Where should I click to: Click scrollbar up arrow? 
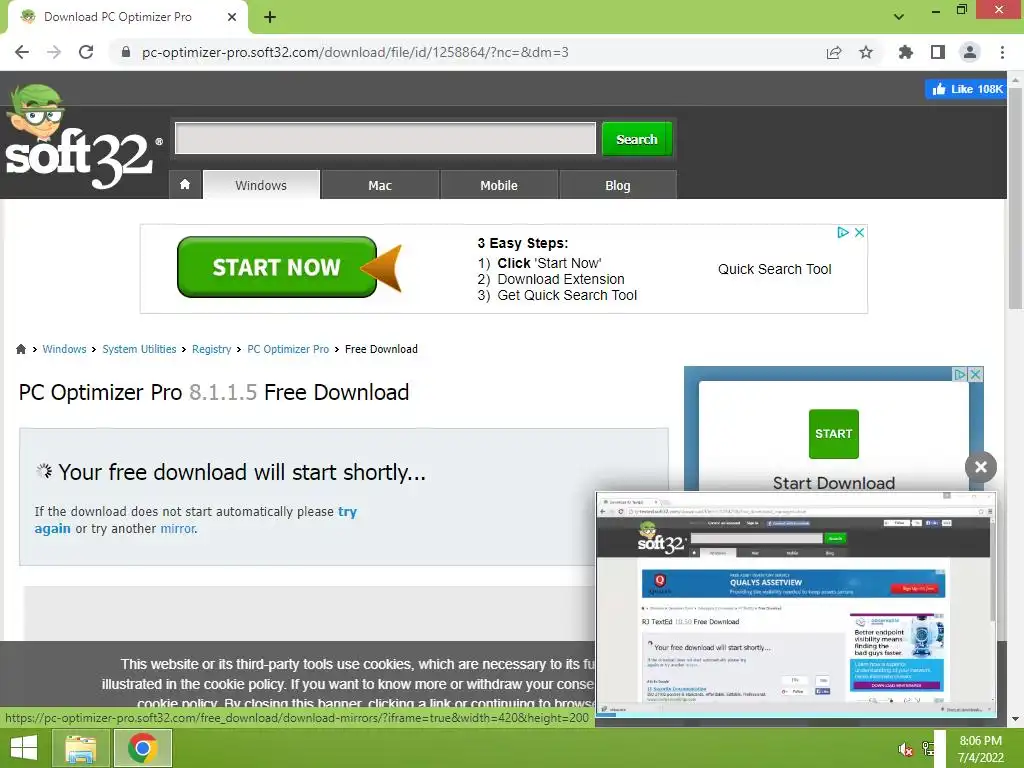[x=1015, y=79]
